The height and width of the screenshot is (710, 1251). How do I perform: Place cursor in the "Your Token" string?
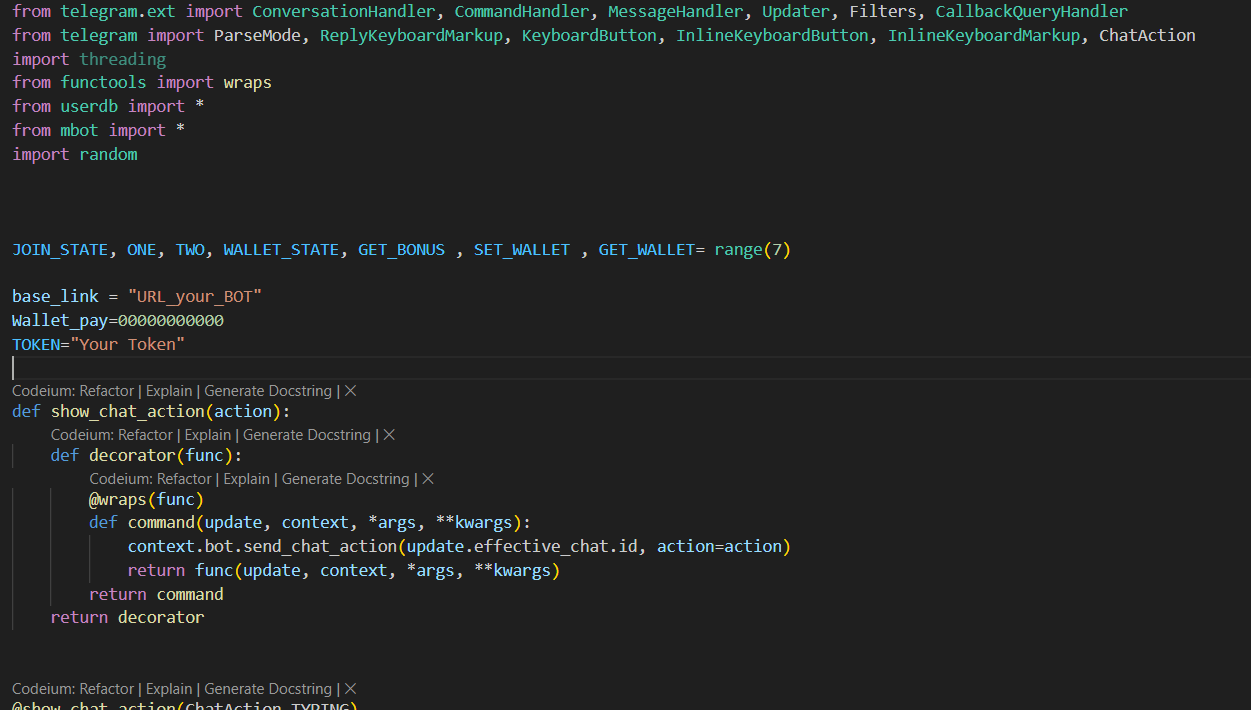tap(128, 345)
